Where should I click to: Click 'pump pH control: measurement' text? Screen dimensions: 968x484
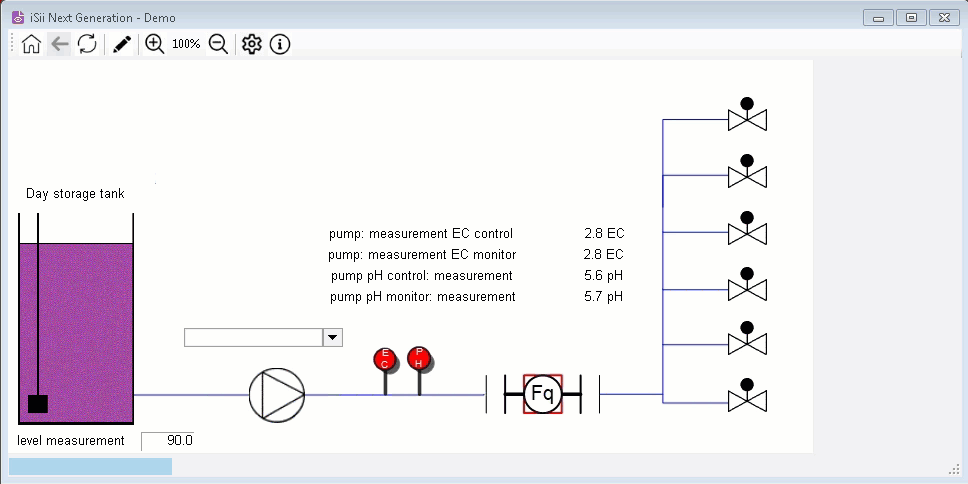click(422, 275)
